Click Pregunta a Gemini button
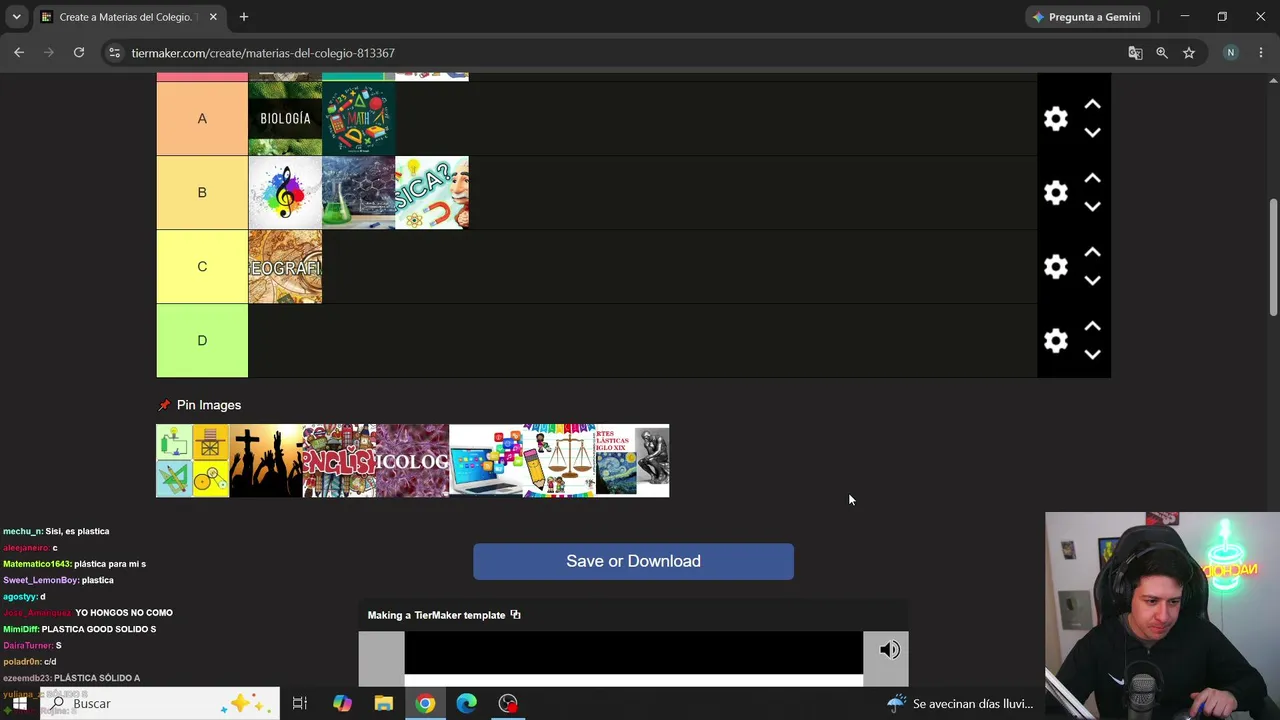The width and height of the screenshot is (1280, 720). (x=1087, y=17)
